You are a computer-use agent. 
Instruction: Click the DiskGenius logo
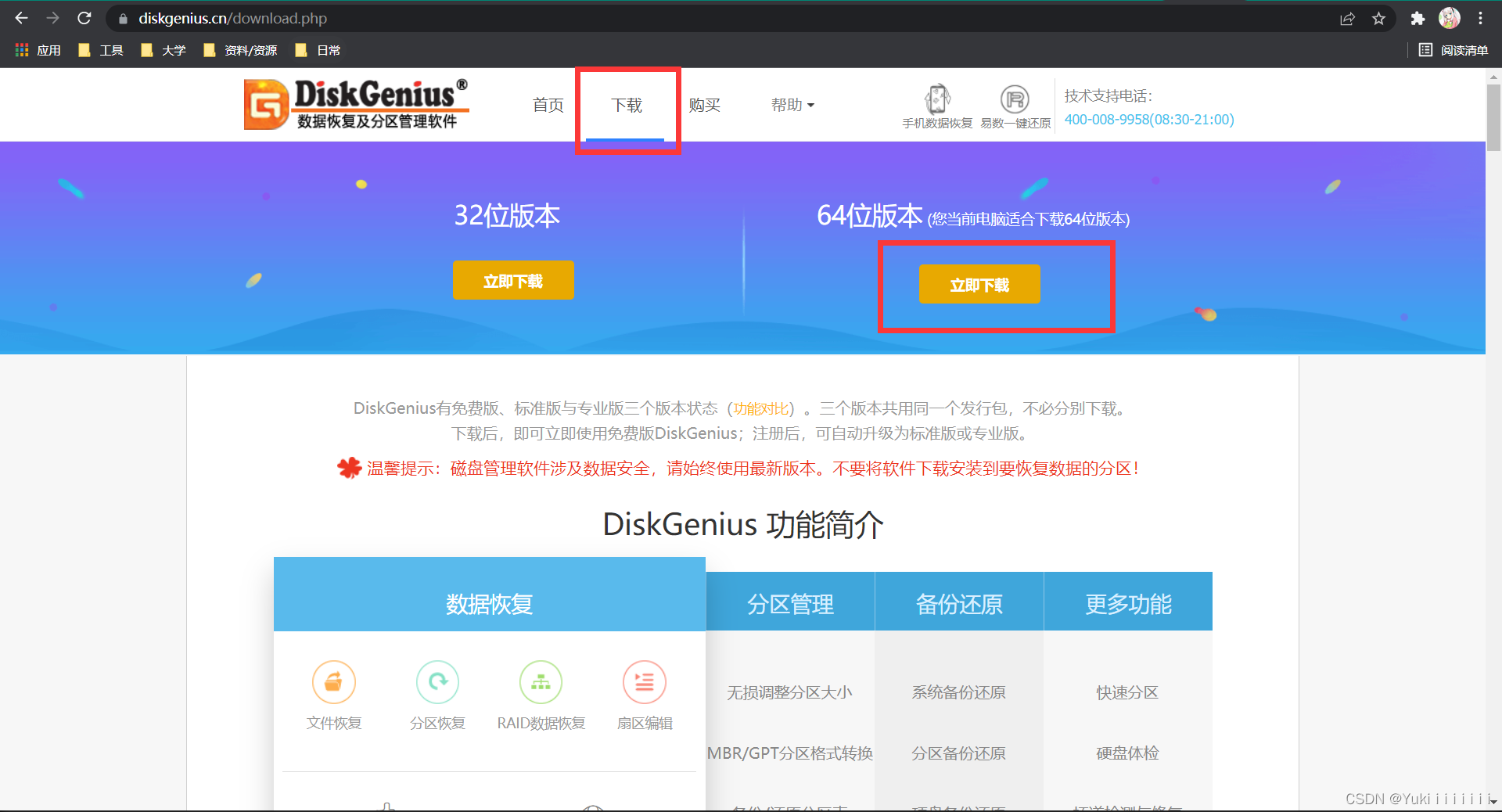pyautogui.click(x=357, y=104)
